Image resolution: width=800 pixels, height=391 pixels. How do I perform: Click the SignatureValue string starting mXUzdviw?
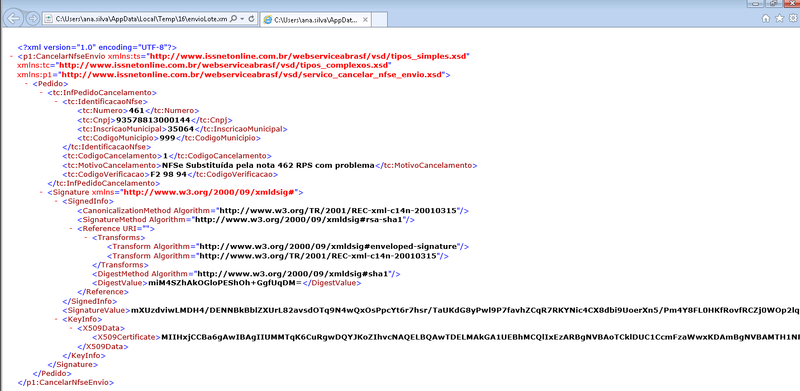[x=465, y=310]
